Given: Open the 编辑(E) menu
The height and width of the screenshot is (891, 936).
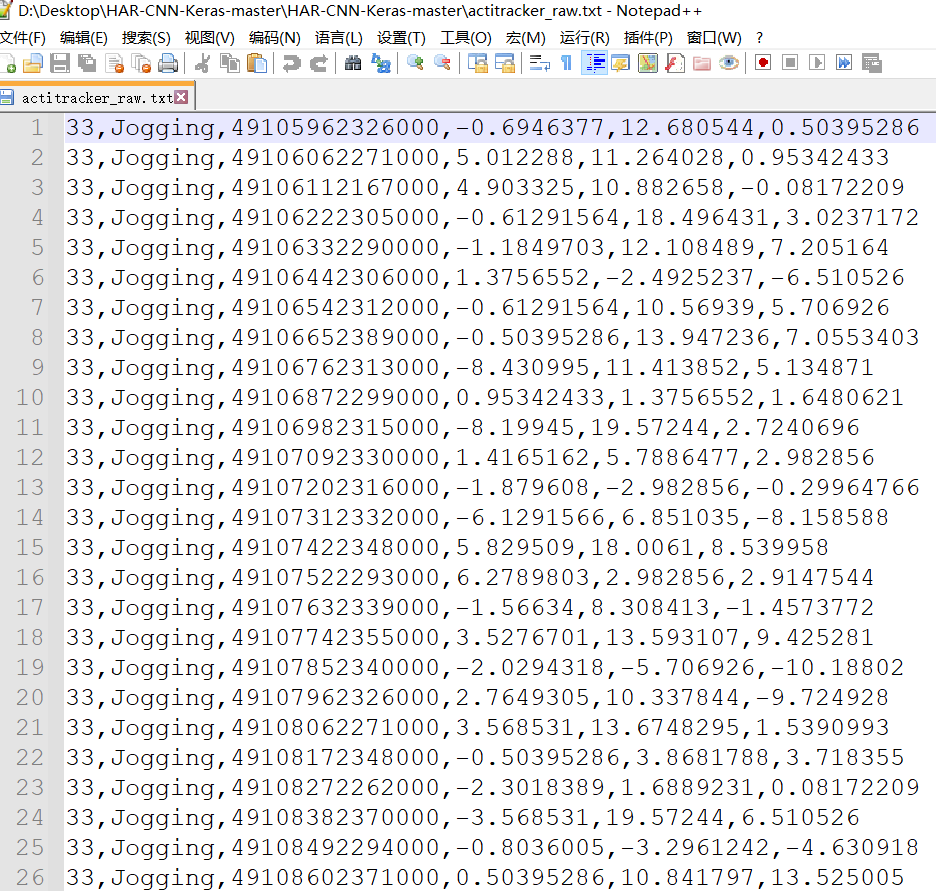Looking at the screenshot, I should 84,38.
